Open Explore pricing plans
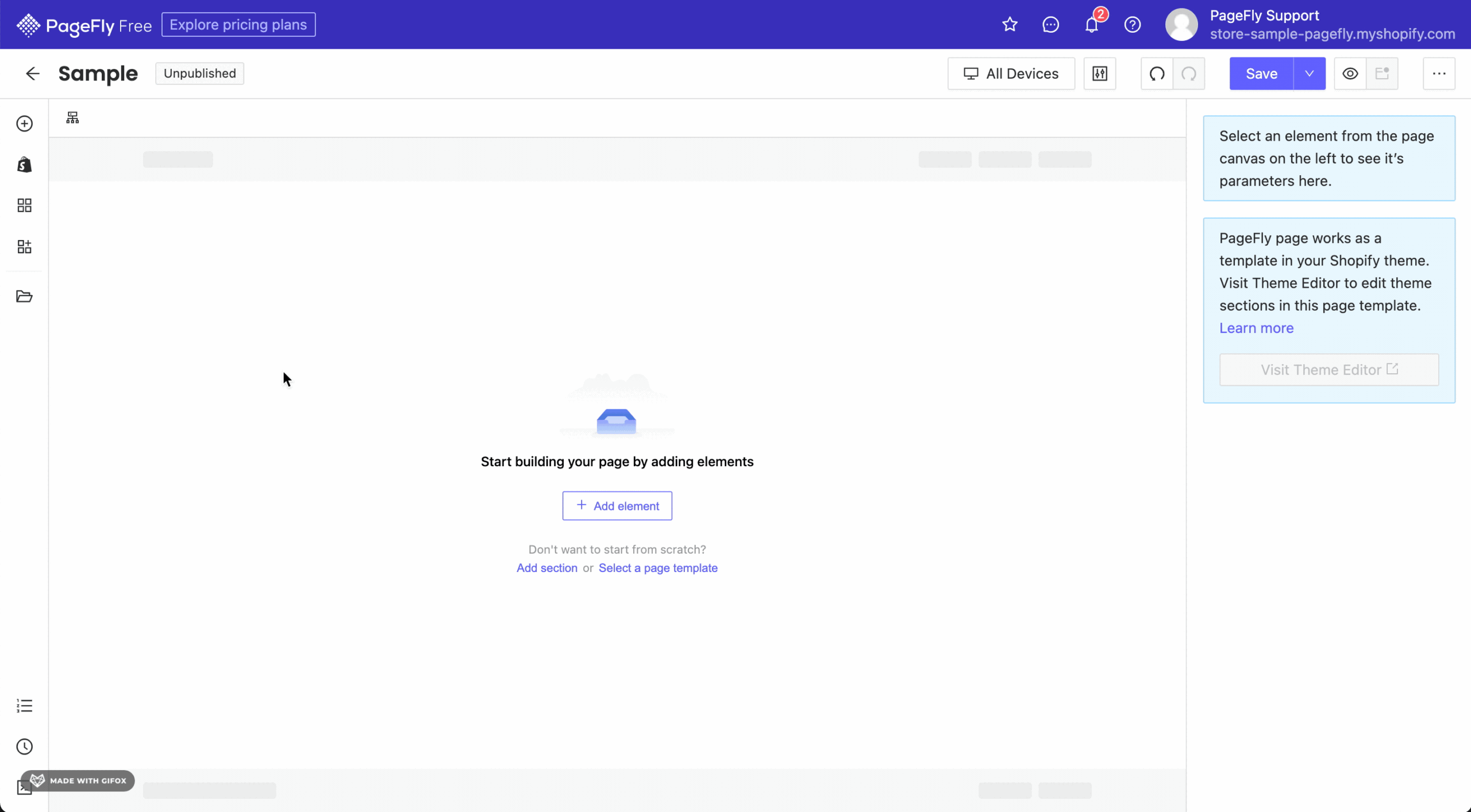Viewport: 1471px width, 812px height. [238, 25]
